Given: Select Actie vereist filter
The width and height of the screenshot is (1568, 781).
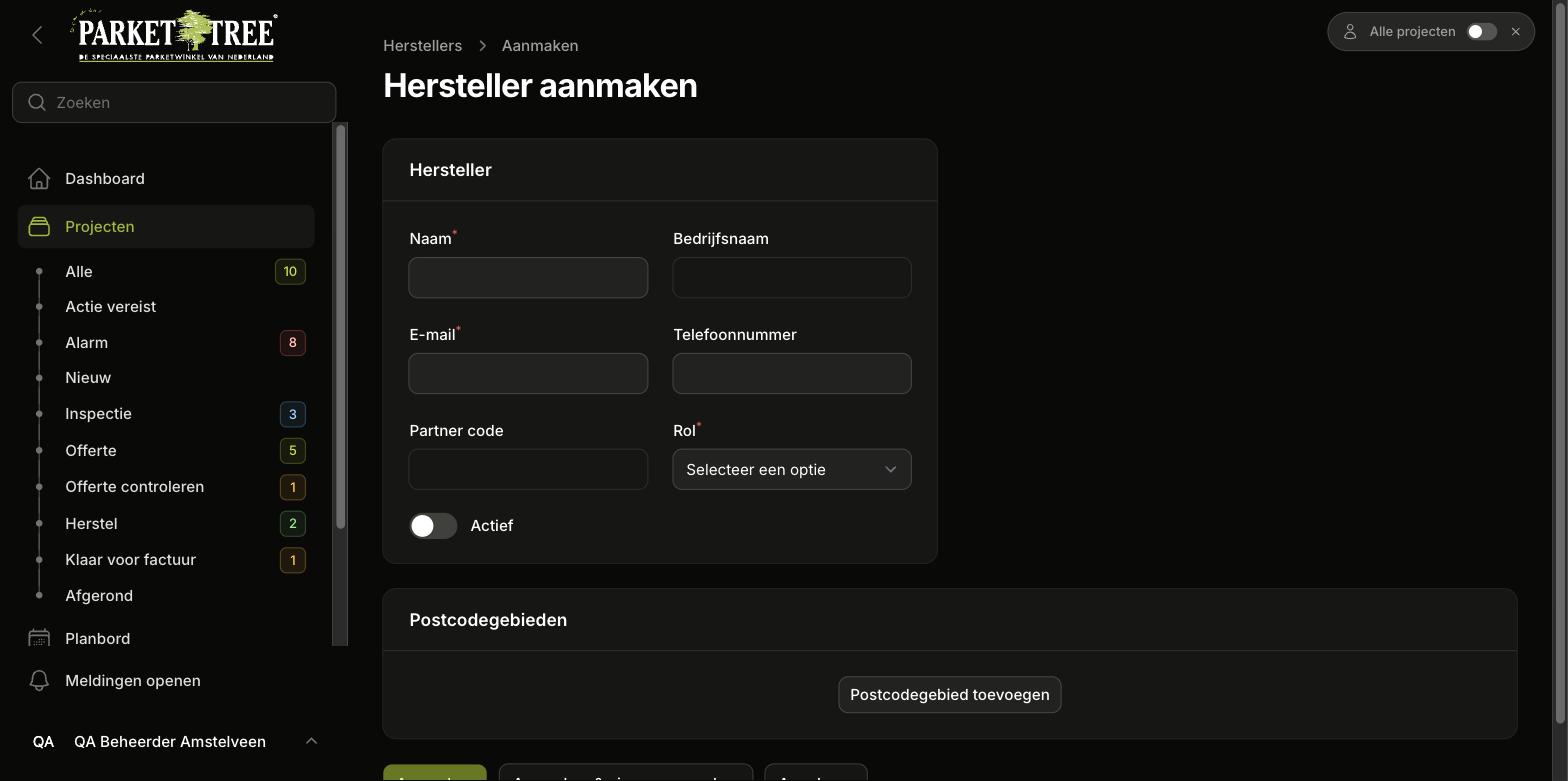Looking at the screenshot, I should pos(111,306).
